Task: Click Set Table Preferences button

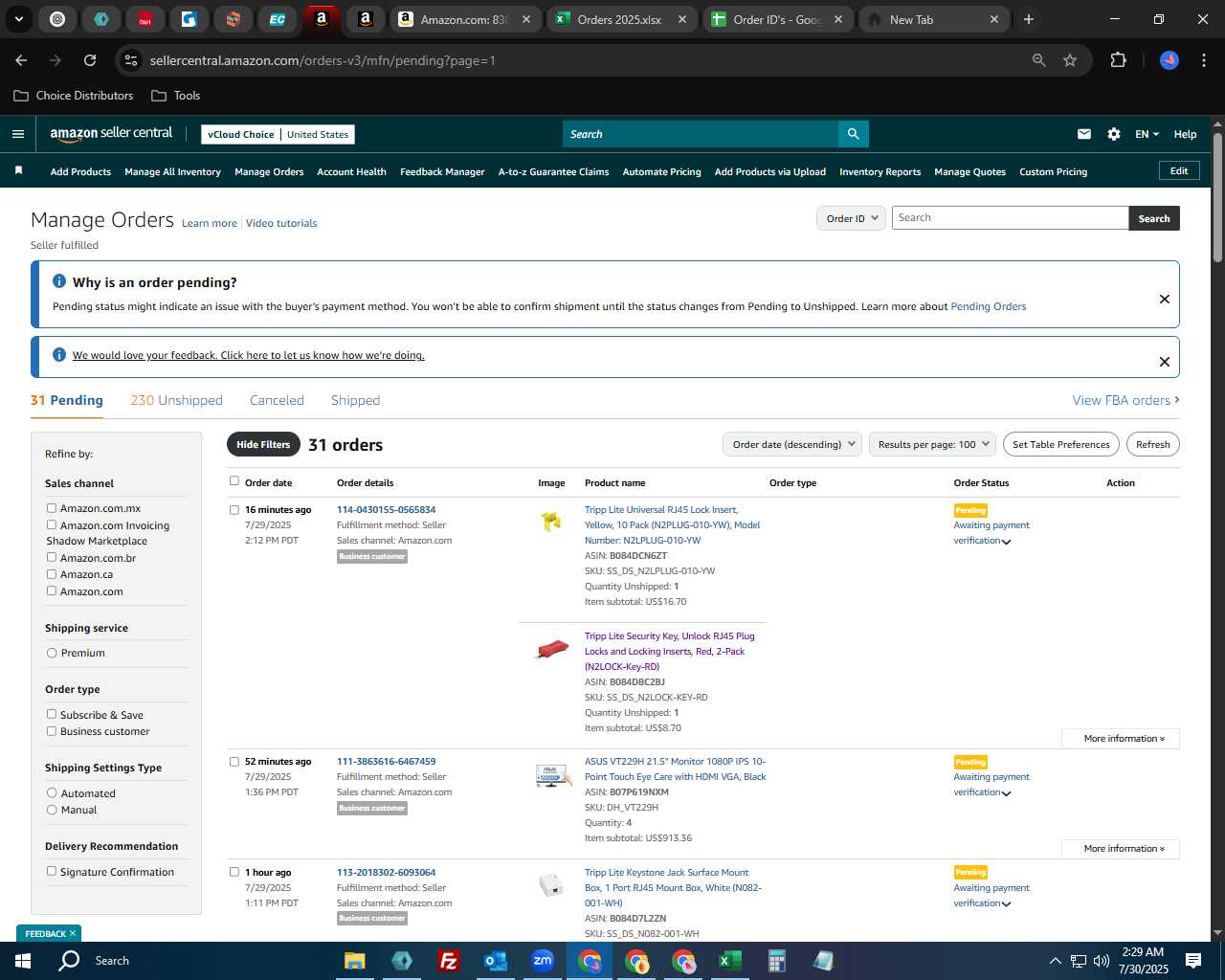Action: click(1061, 444)
